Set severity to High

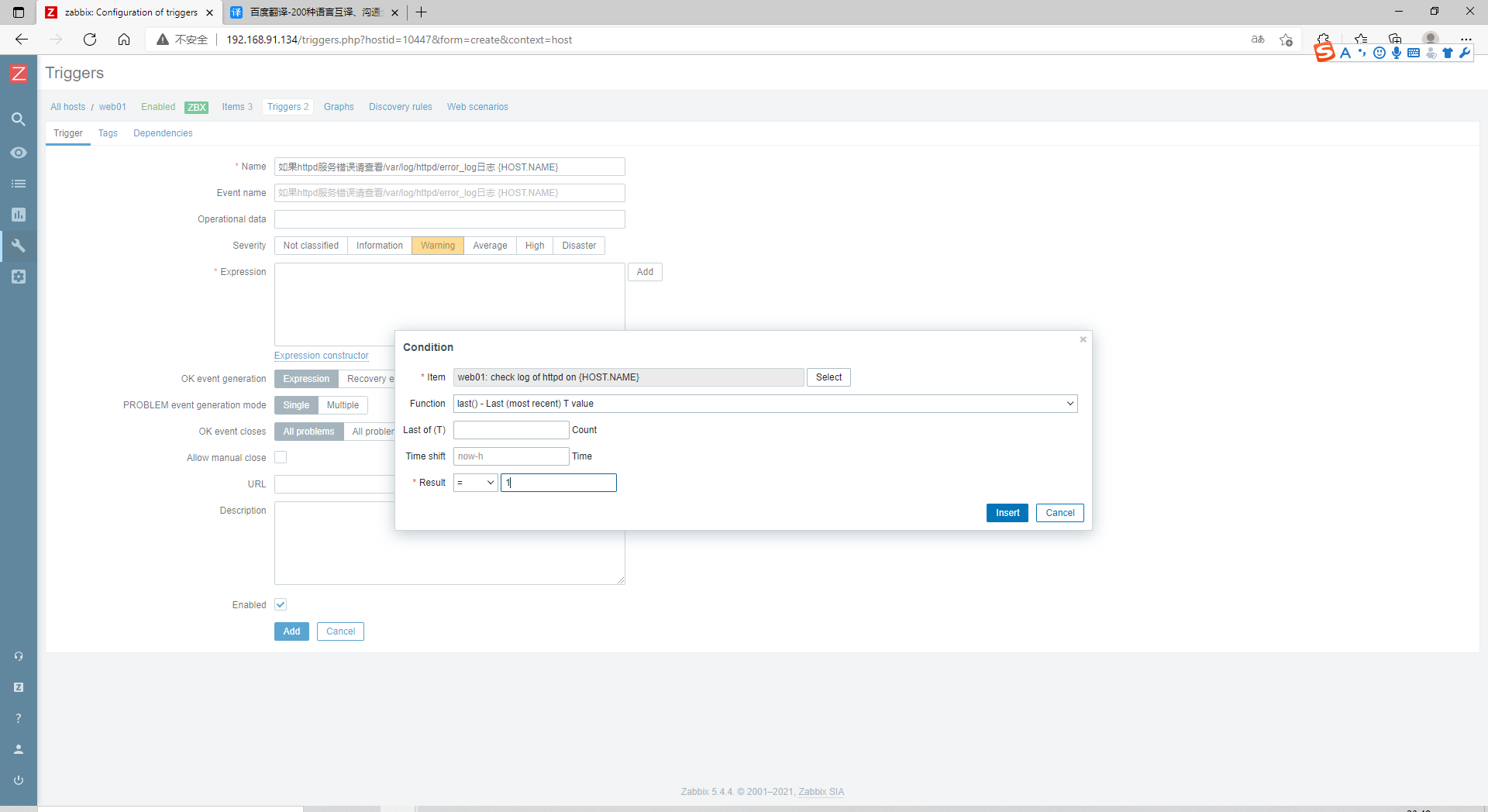click(535, 246)
